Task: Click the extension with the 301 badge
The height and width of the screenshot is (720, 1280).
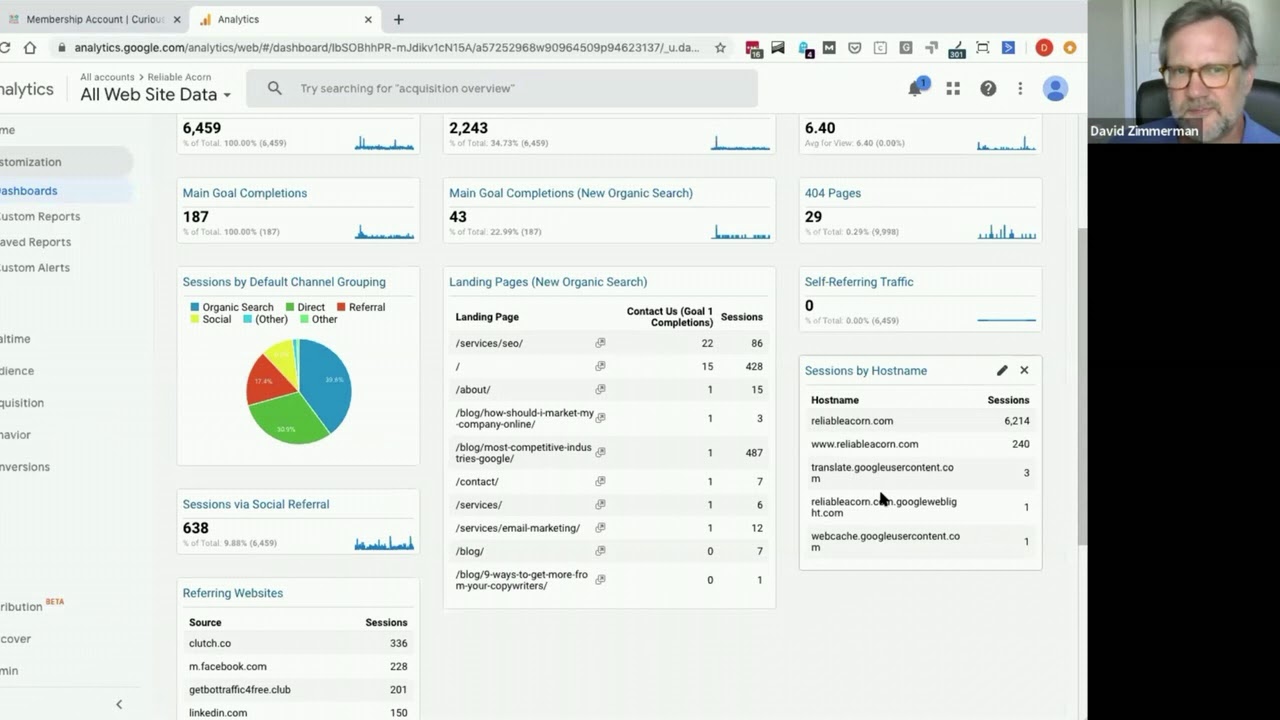Action: tap(956, 47)
